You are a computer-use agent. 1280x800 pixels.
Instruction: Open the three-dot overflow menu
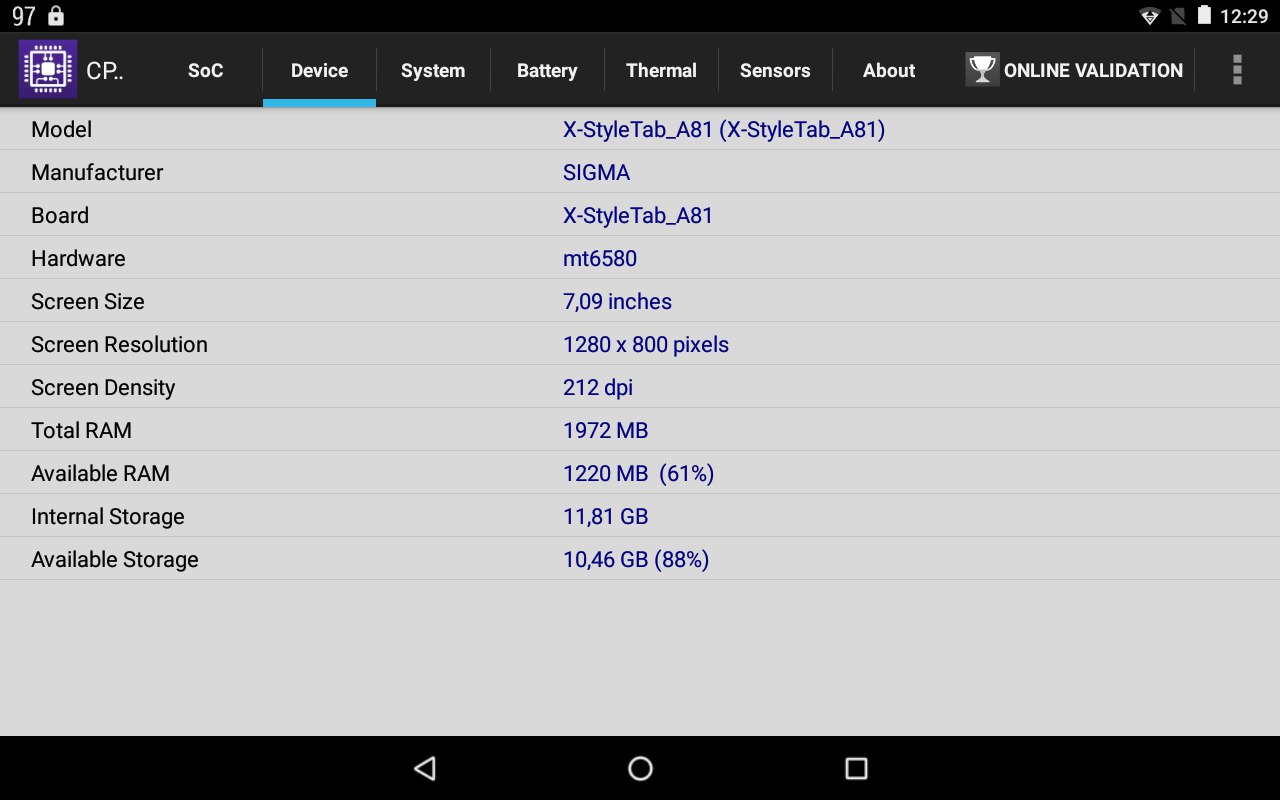pyautogui.click(x=1237, y=70)
